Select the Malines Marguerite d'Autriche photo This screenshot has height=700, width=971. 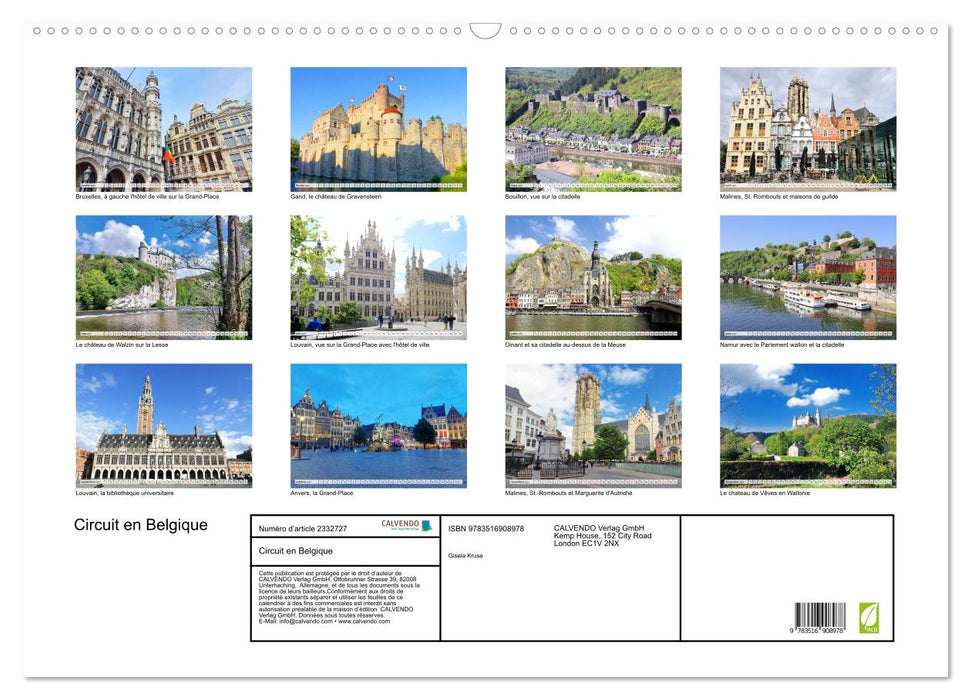pos(593,426)
